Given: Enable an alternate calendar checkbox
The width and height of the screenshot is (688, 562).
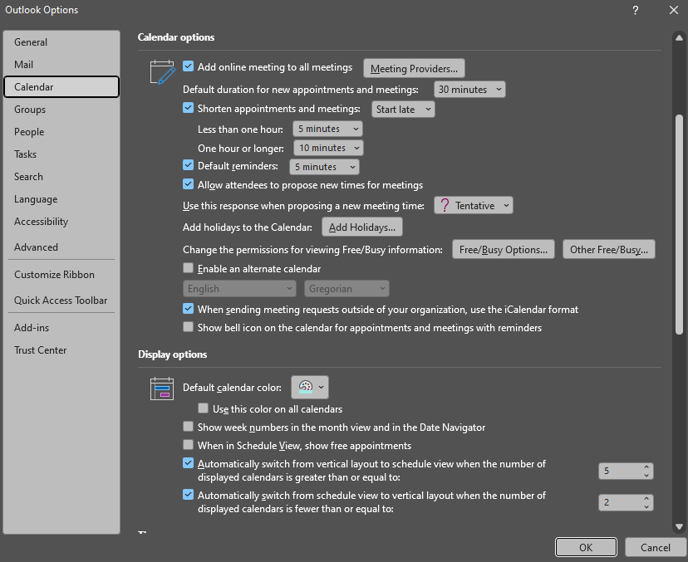Looking at the screenshot, I should tap(188, 268).
